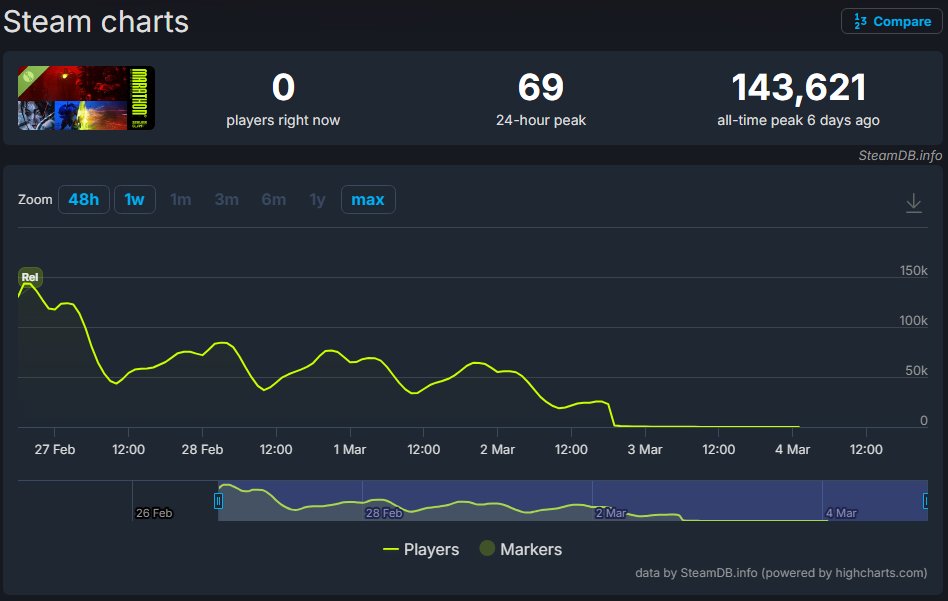Click the 150k y-axis label
The width and height of the screenshot is (948, 601).
(914, 270)
